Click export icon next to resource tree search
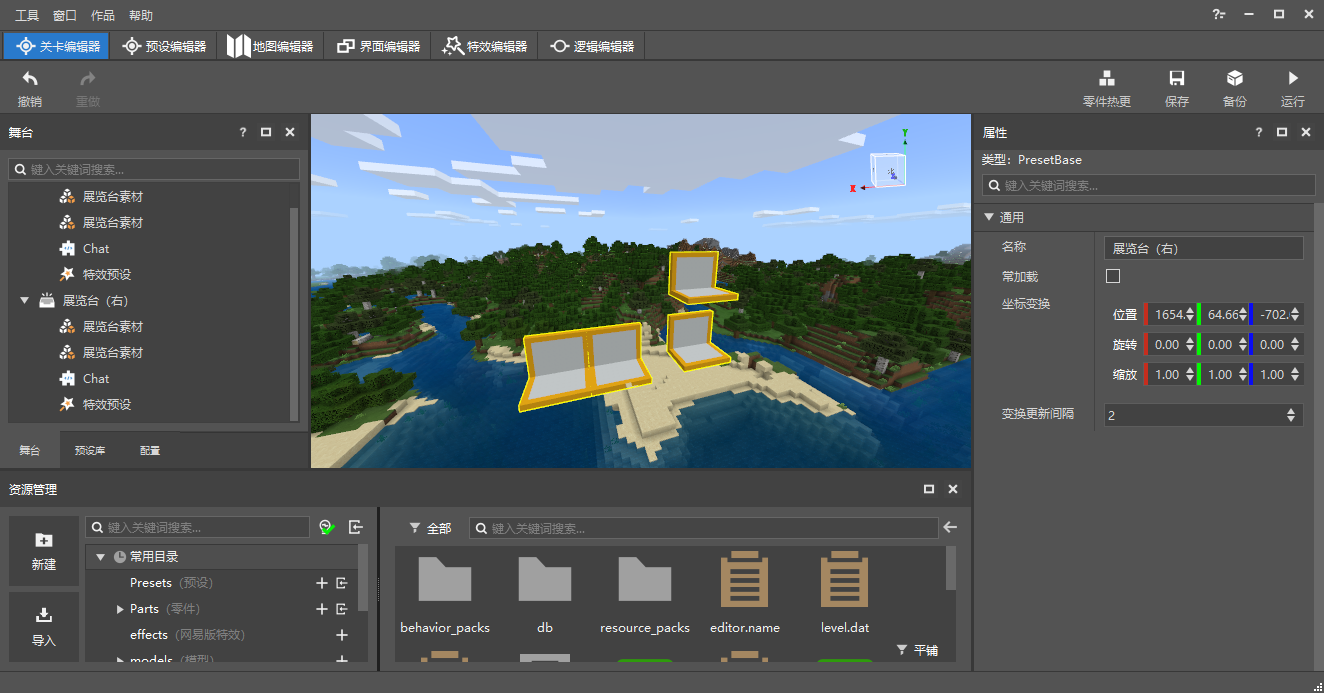Viewport: 1324px width, 693px height. tap(356, 527)
